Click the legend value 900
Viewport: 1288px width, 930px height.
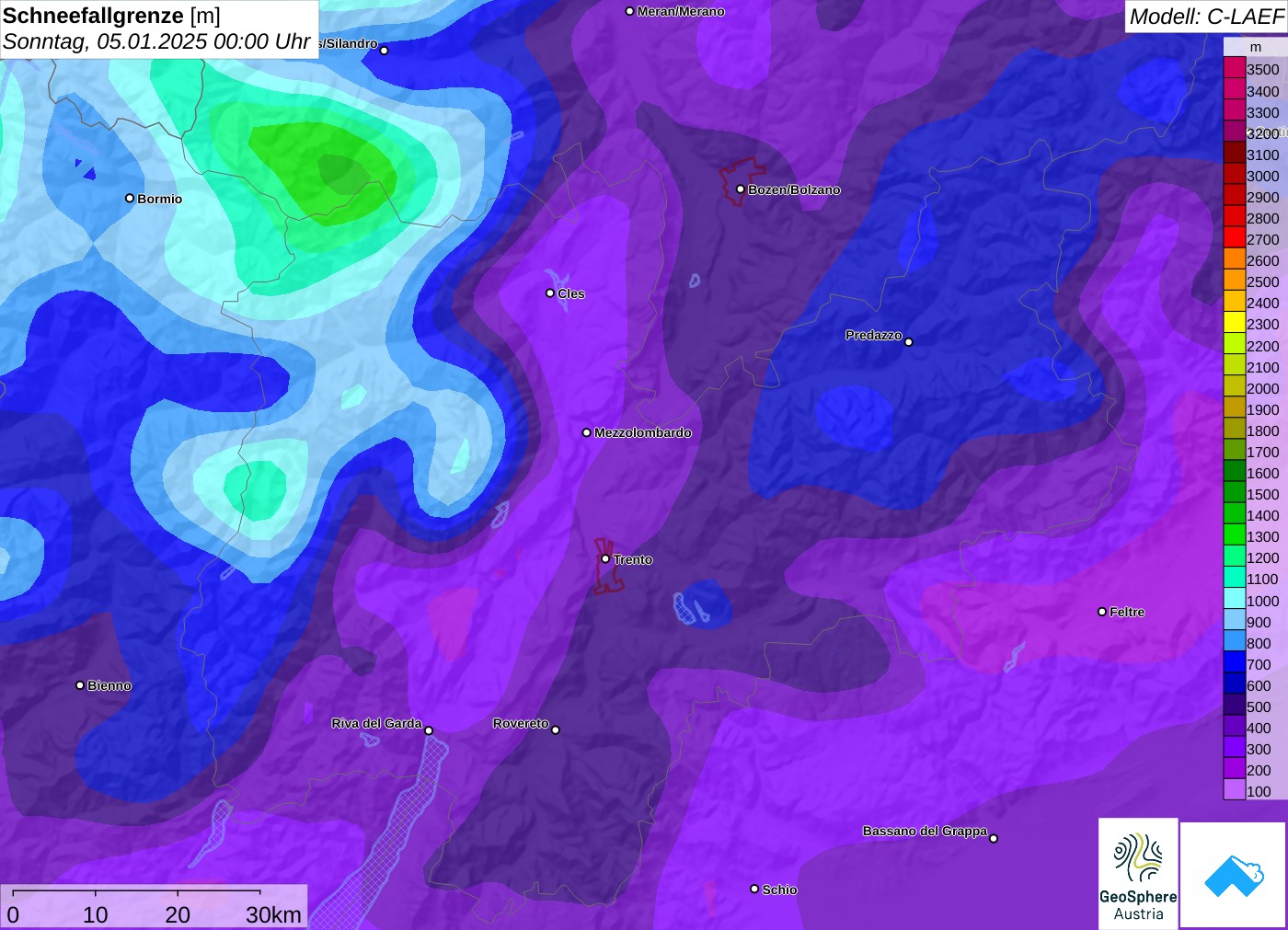[1259, 622]
